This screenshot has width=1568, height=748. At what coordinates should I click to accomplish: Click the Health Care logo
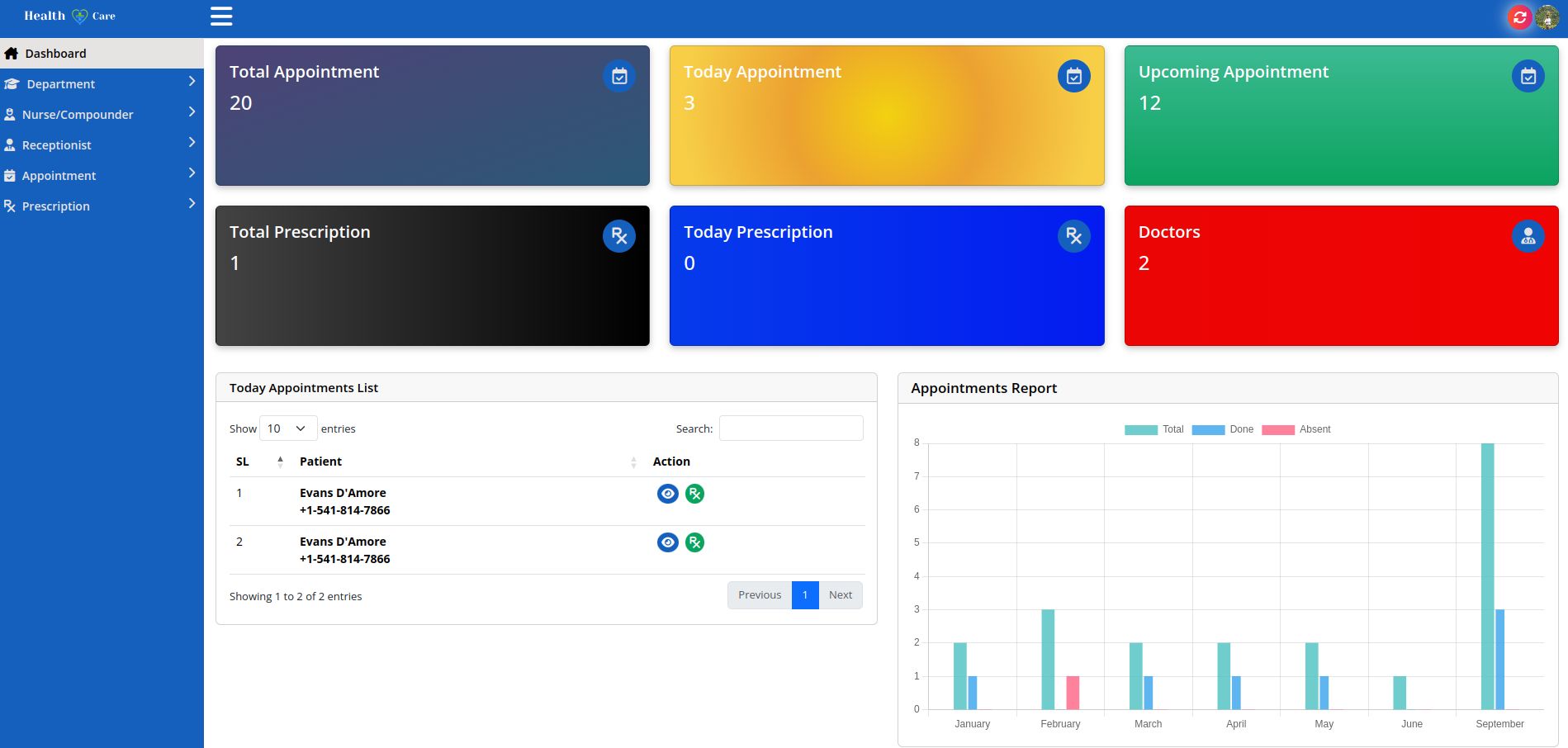click(x=69, y=16)
